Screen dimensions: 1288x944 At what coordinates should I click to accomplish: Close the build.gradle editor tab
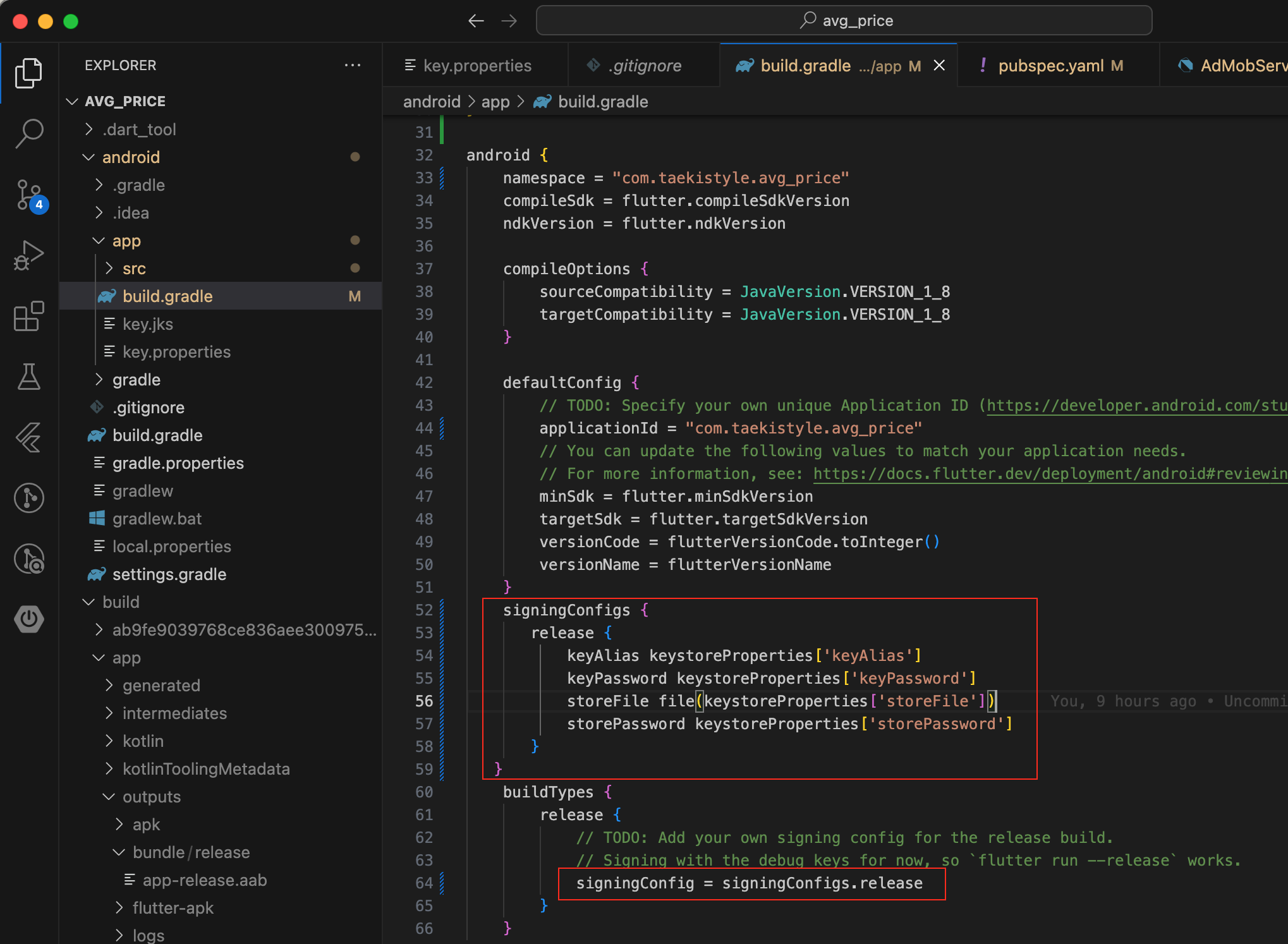939,66
